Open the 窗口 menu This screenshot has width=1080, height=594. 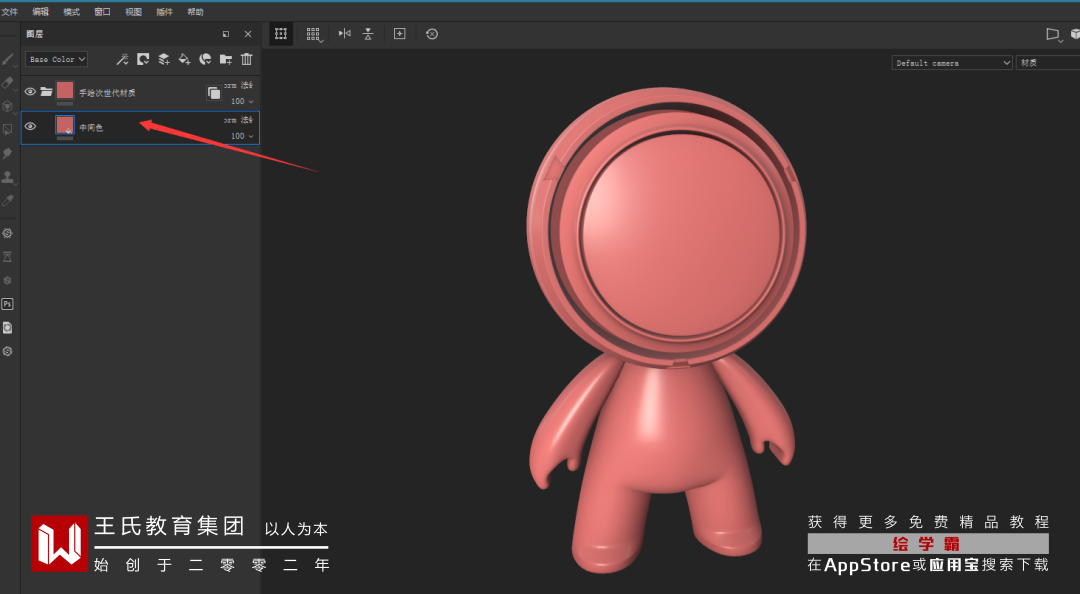(x=103, y=12)
